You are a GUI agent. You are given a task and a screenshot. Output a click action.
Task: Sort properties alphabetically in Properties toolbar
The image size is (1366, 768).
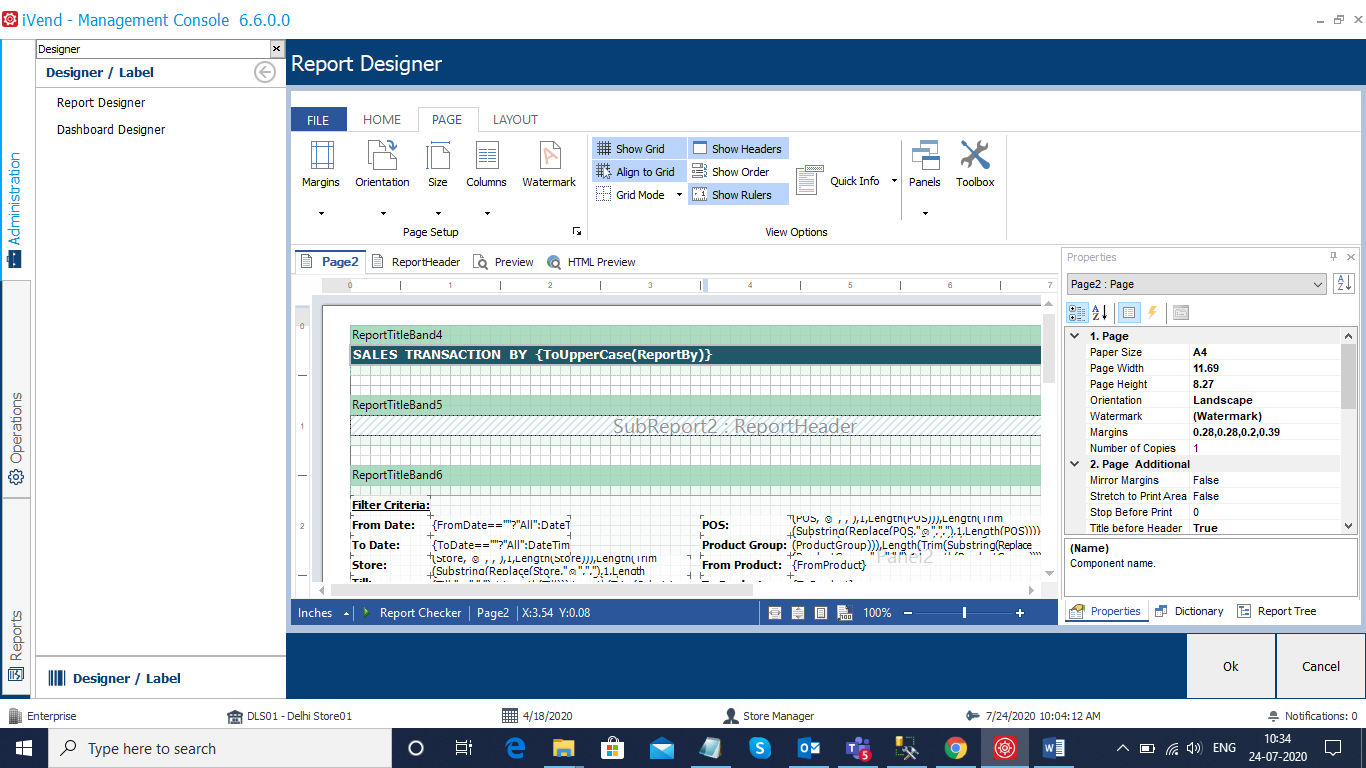coord(1099,312)
